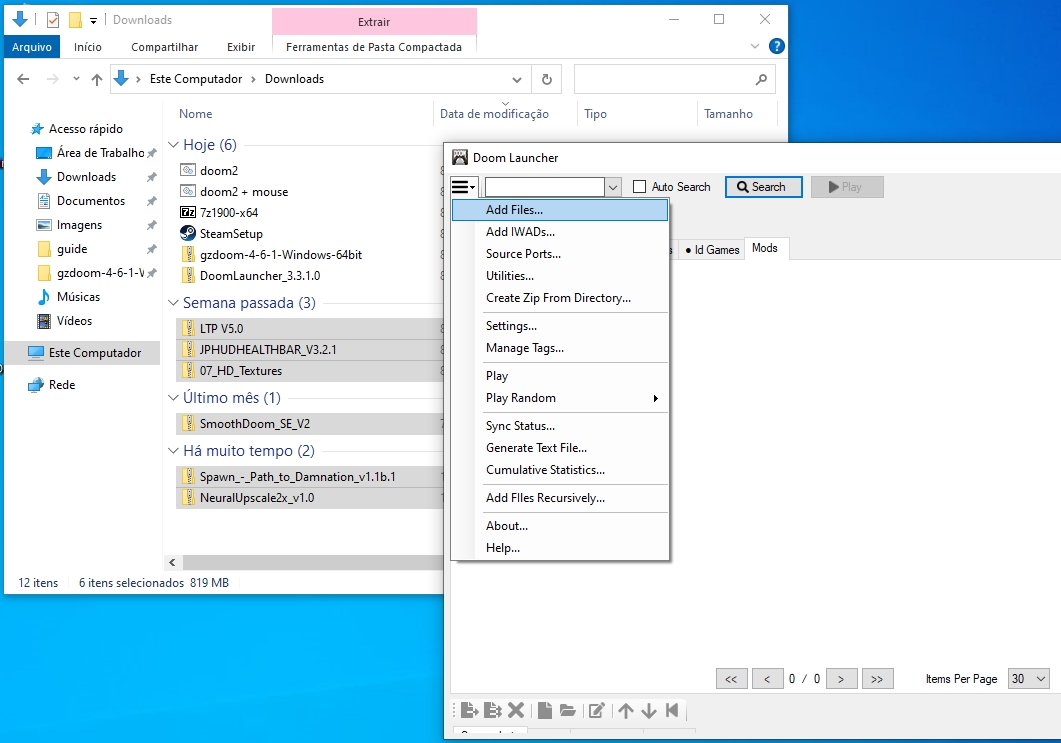Click the up arrow icon in bottom toolbar
Screen dimensions: 1061x743
coord(626,711)
